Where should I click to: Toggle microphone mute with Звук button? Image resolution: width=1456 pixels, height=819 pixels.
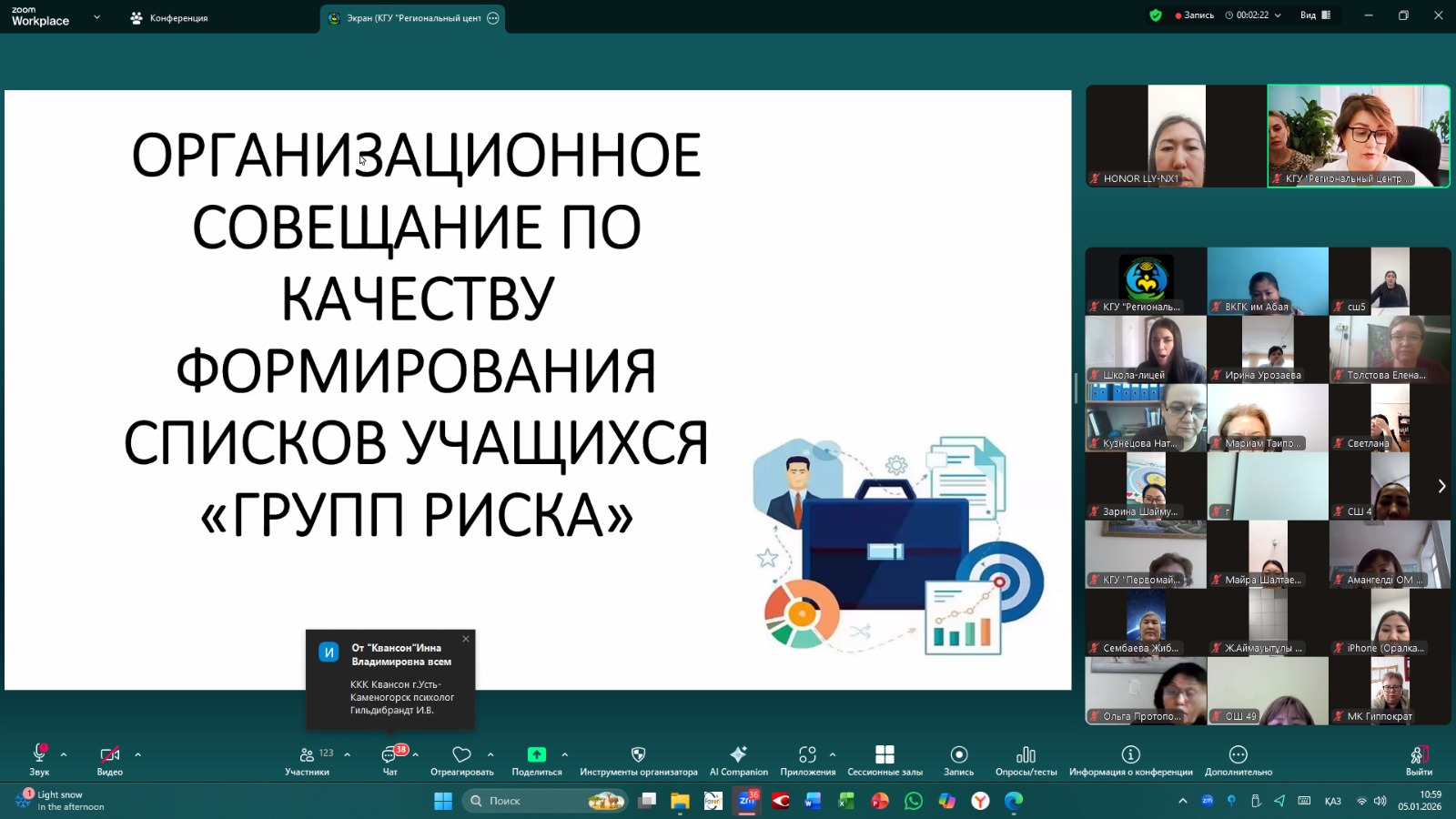(39, 760)
